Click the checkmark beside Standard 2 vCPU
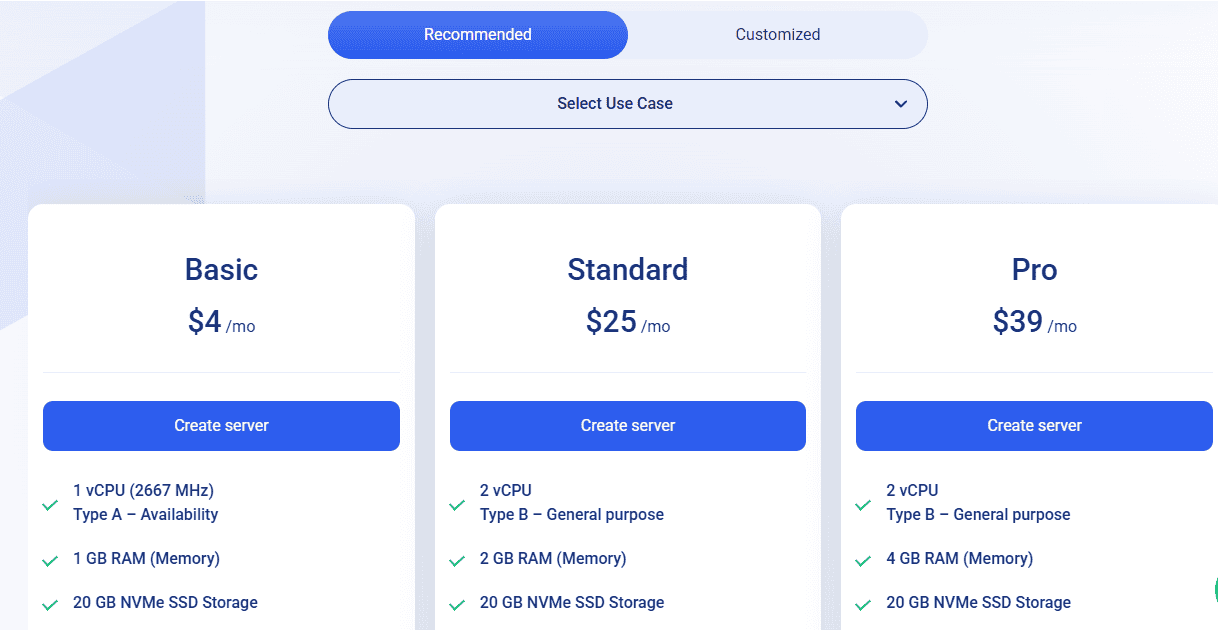Image resolution: width=1218 pixels, height=630 pixels. tap(457, 505)
